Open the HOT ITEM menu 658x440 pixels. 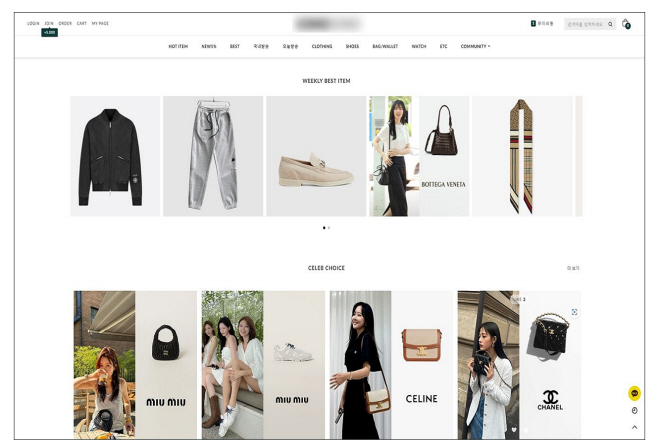pos(178,46)
